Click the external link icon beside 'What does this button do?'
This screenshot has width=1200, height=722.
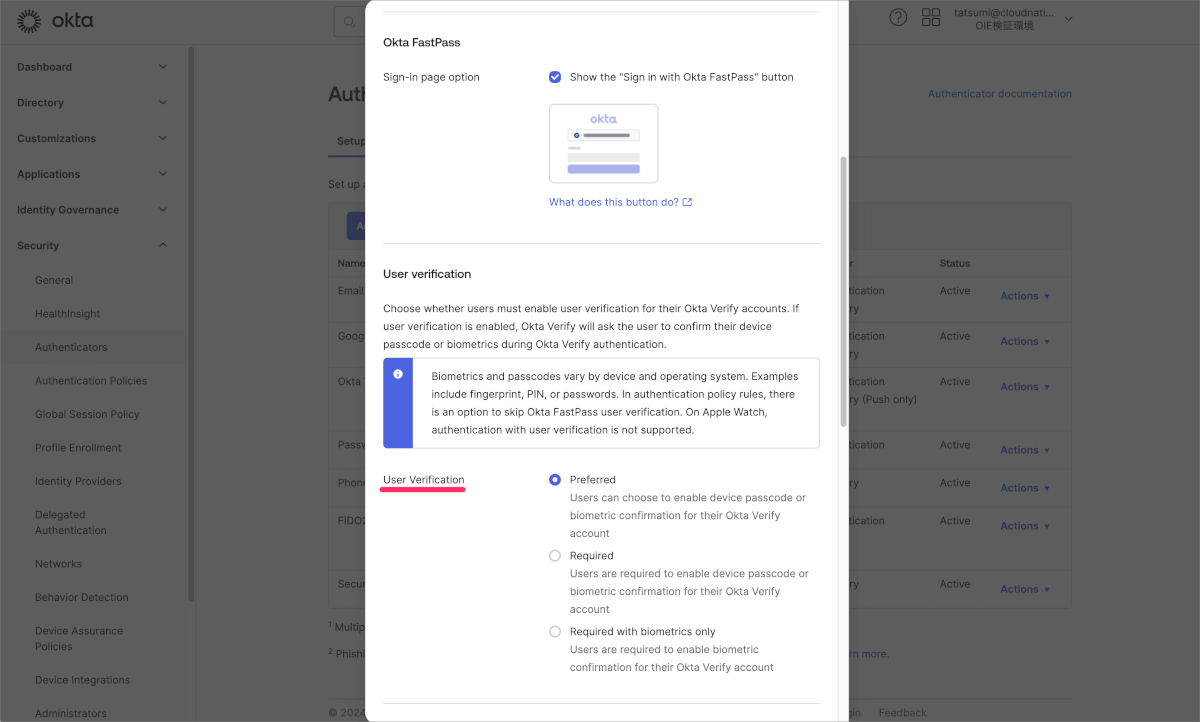(x=687, y=202)
